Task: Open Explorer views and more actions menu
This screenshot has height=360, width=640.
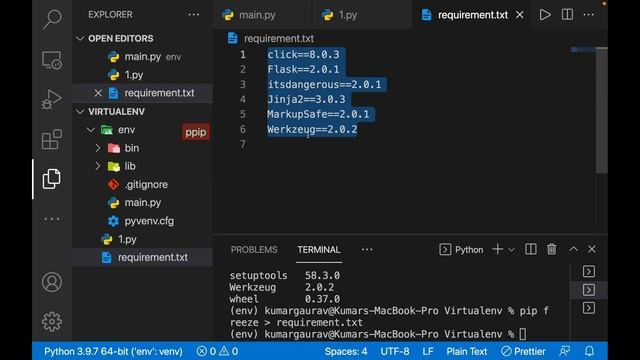Action: tap(193, 15)
